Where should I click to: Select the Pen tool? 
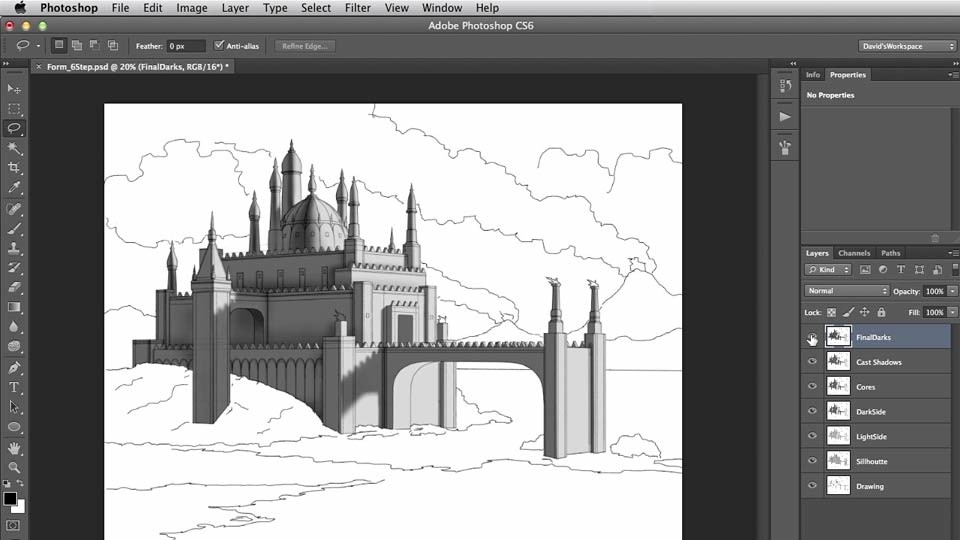point(14,367)
